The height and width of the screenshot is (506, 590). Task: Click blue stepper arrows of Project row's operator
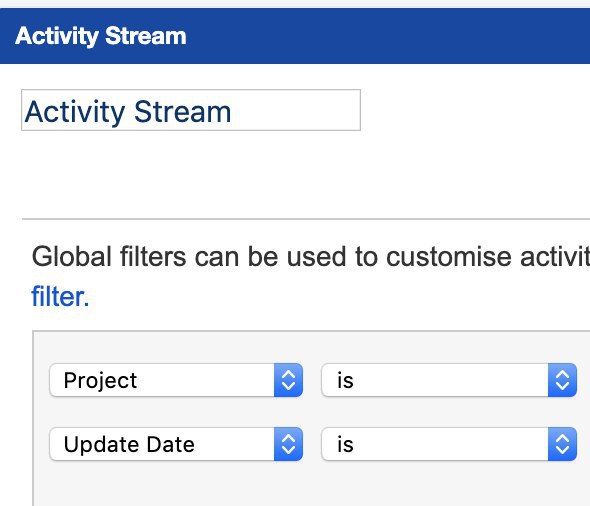coord(562,380)
